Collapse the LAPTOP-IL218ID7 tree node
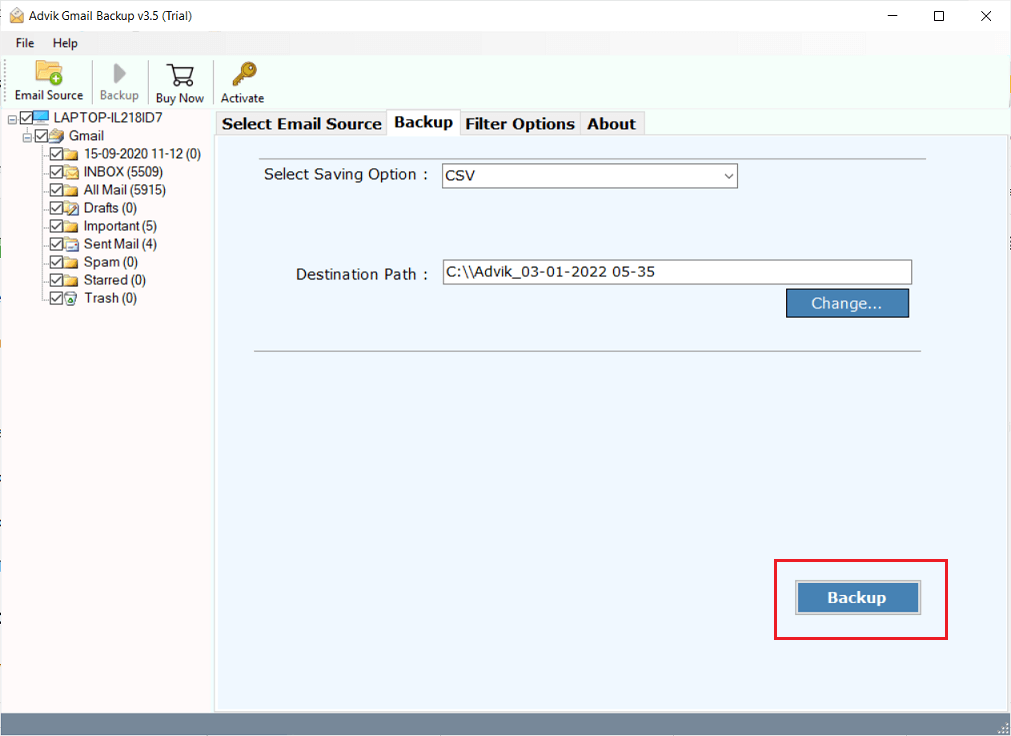1011x736 pixels. (12, 119)
